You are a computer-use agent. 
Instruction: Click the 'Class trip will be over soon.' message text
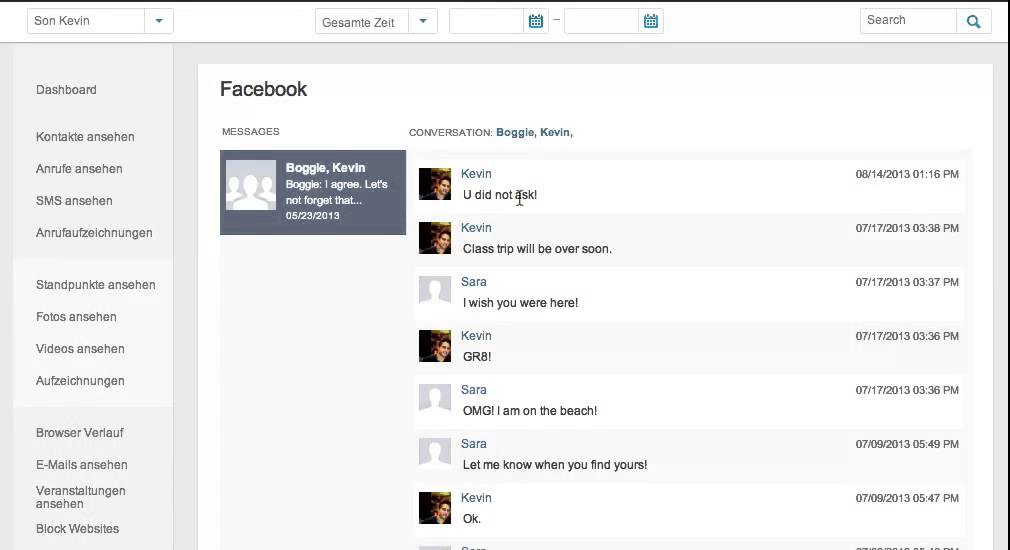tap(537, 249)
